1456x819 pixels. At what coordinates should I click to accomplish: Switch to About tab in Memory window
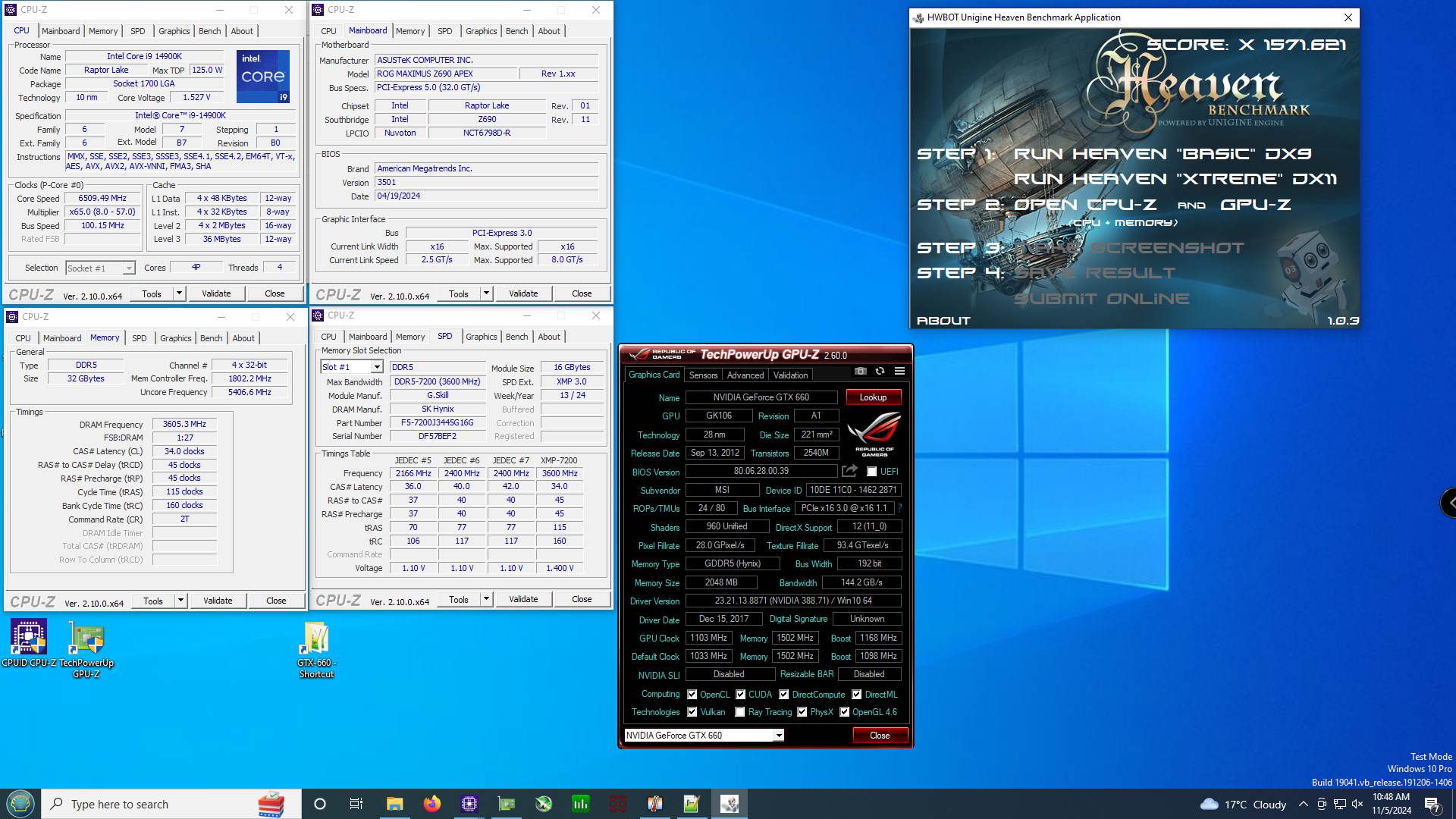click(x=243, y=338)
